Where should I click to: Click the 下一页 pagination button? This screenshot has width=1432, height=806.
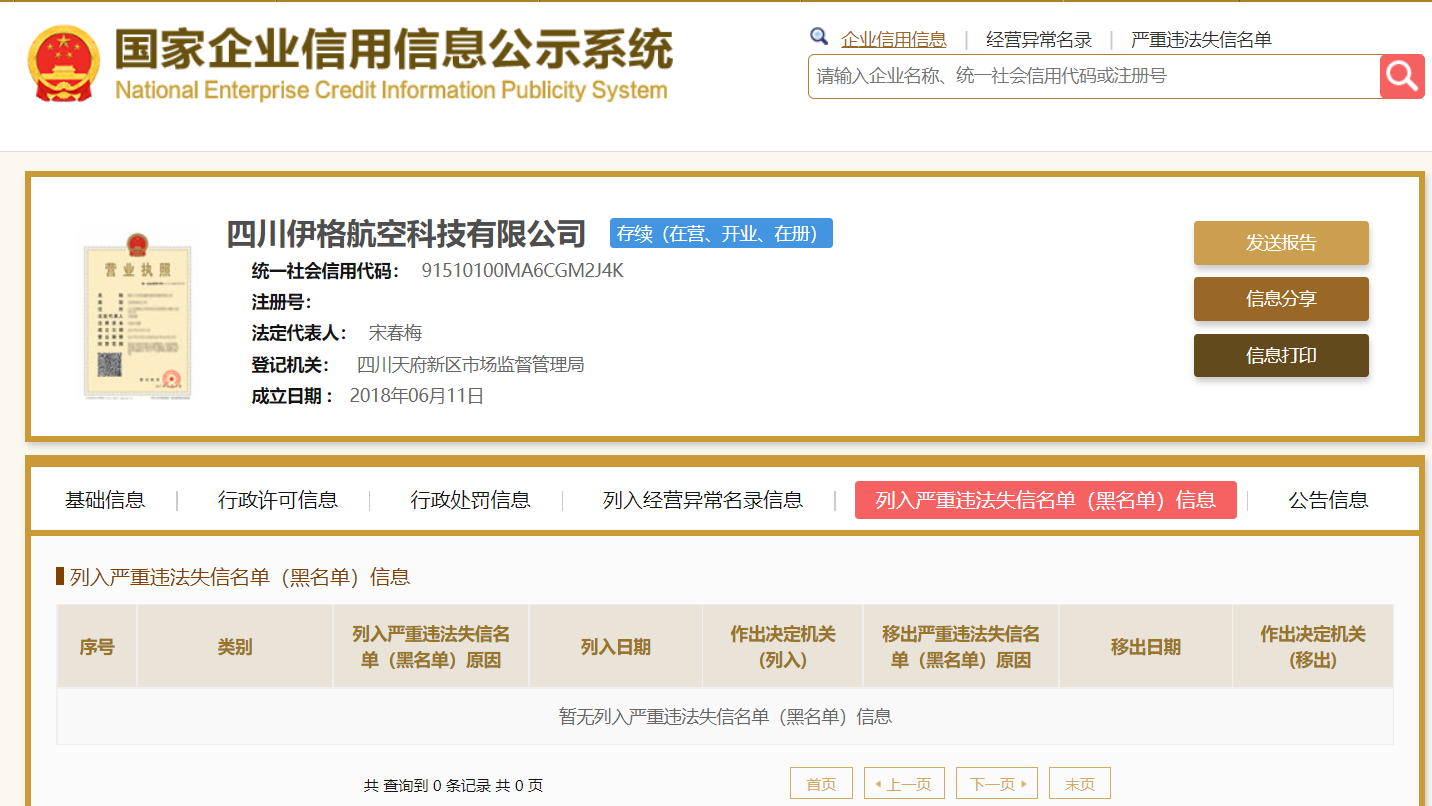pyautogui.click(x=997, y=784)
